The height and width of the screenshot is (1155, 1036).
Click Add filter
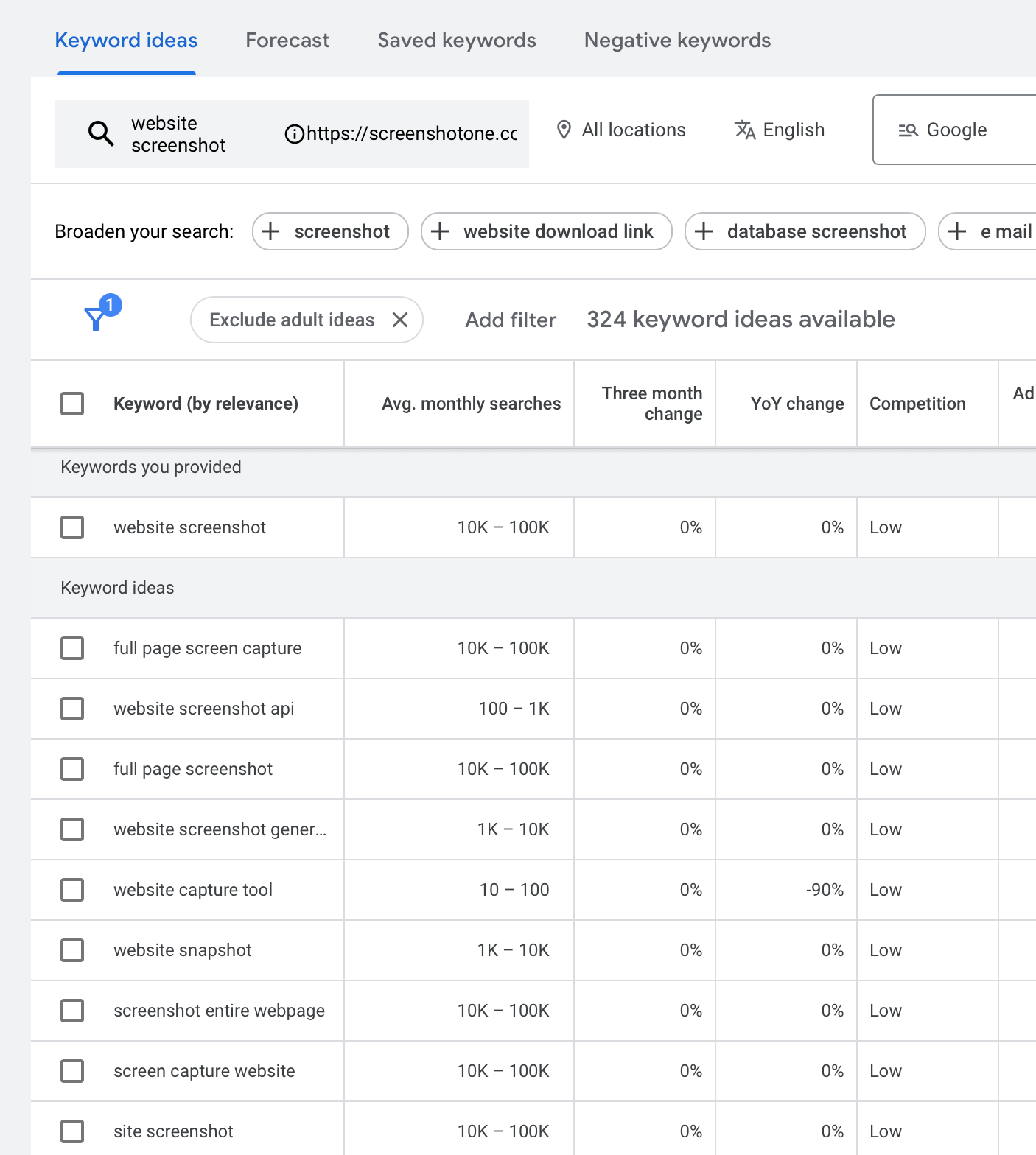[x=511, y=320]
